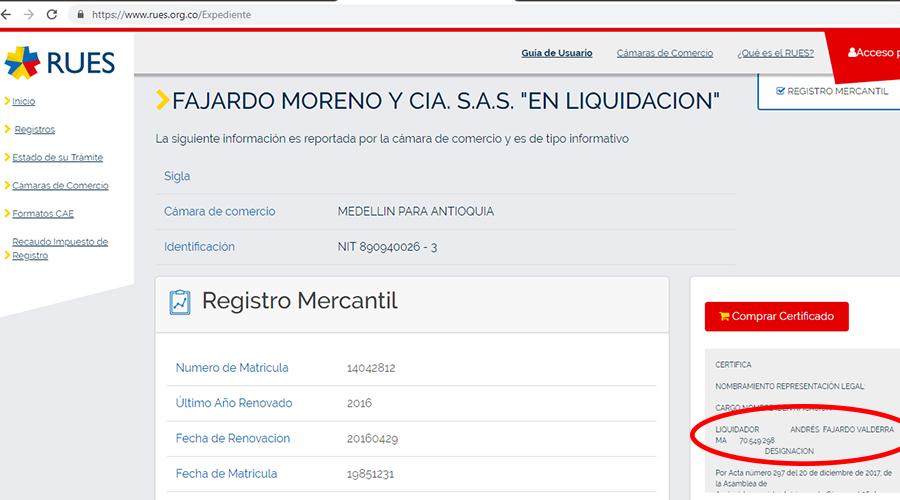Click the Cámara de comercio label
The image size is (900, 500).
(x=219, y=211)
